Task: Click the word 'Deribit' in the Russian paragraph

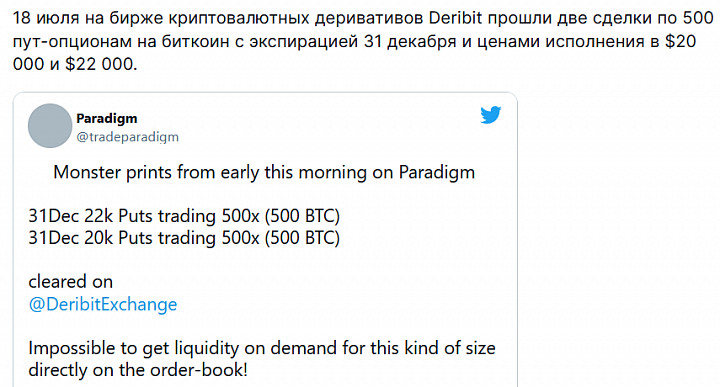Action: 455,18
